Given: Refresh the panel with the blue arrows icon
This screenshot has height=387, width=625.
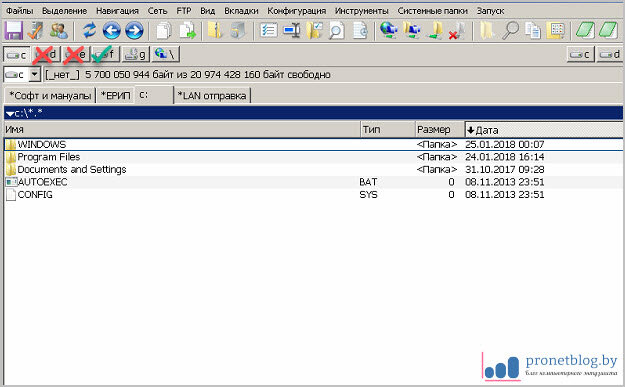Looking at the screenshot, I should (89, 30).
